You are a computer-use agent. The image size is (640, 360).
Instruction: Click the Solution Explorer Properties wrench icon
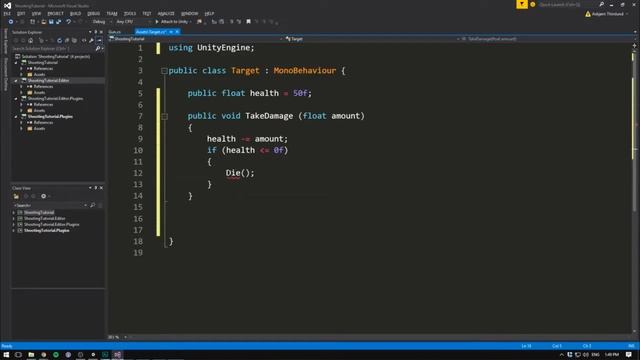point(91,40)
